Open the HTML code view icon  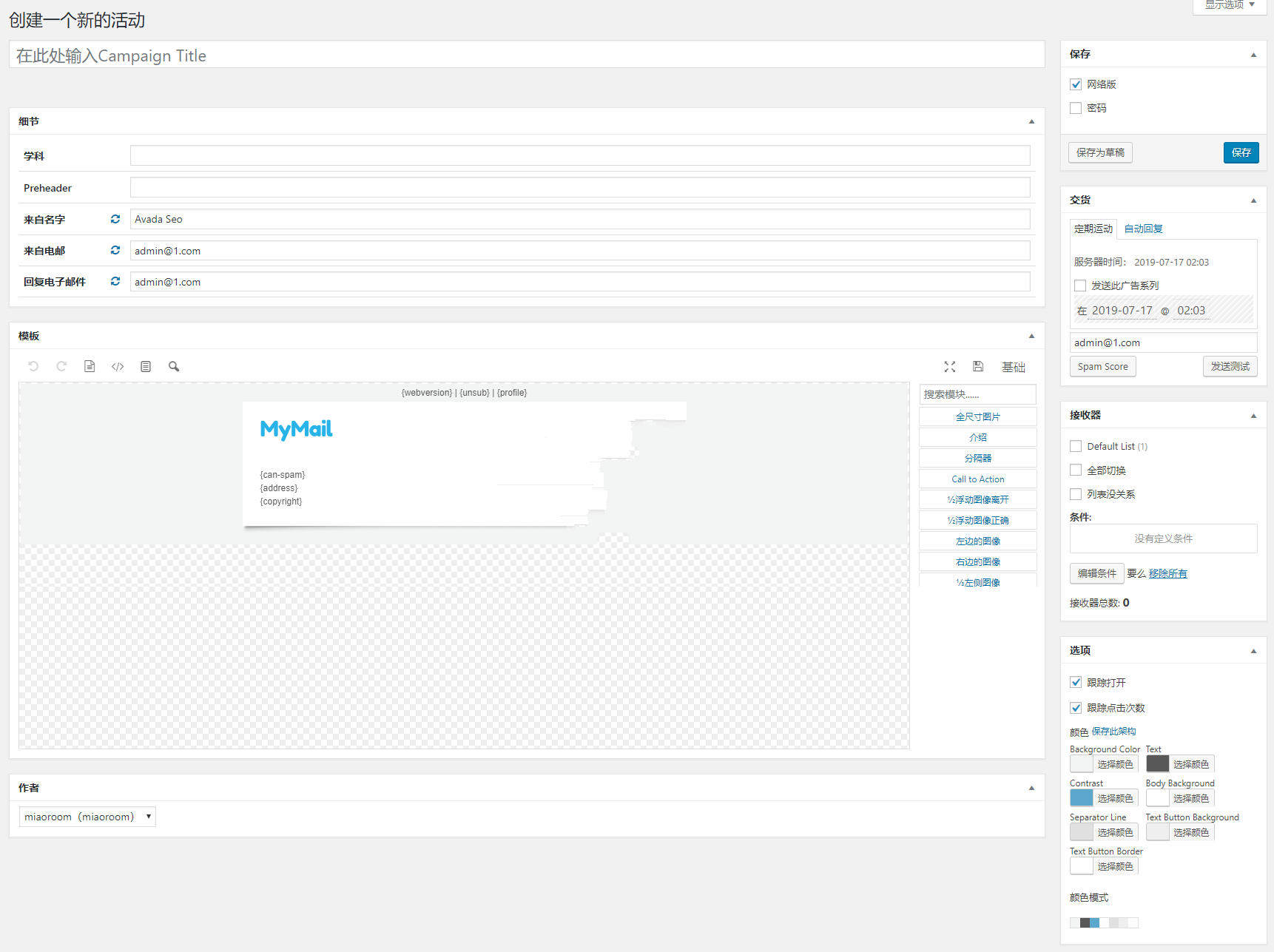[118, 366]
